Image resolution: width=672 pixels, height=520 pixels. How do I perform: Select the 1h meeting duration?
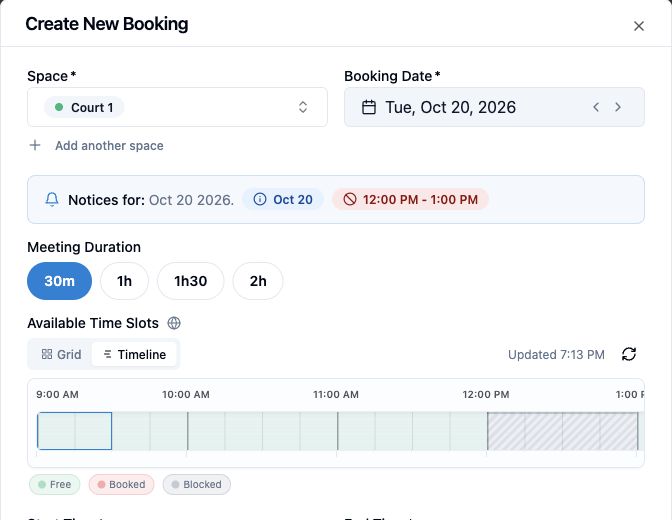pos(124,281)
